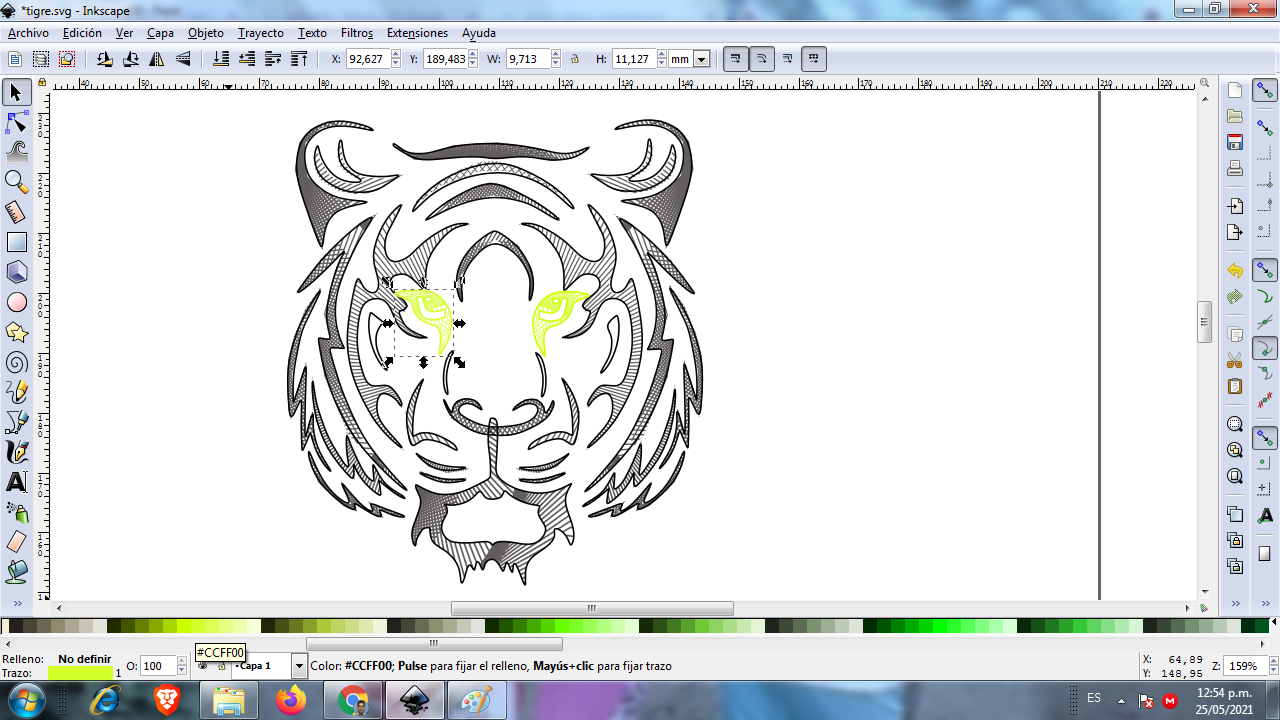1280x720 pixels.
Task: Select the Paint Bucket tool
Action: point(16,572)
